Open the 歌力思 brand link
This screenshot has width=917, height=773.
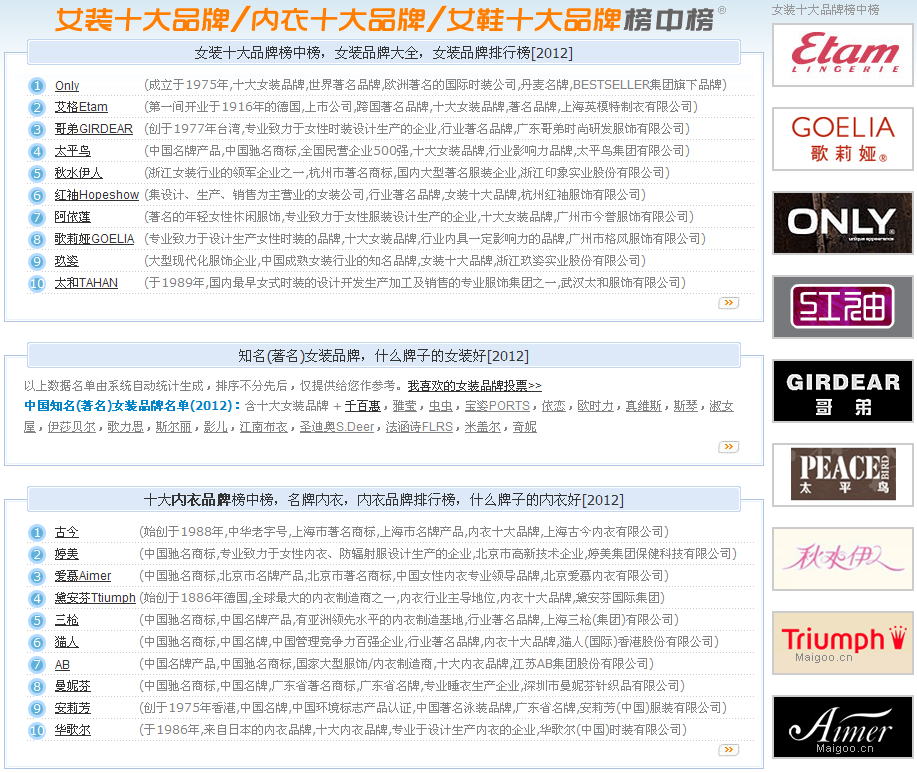[125, 427]
